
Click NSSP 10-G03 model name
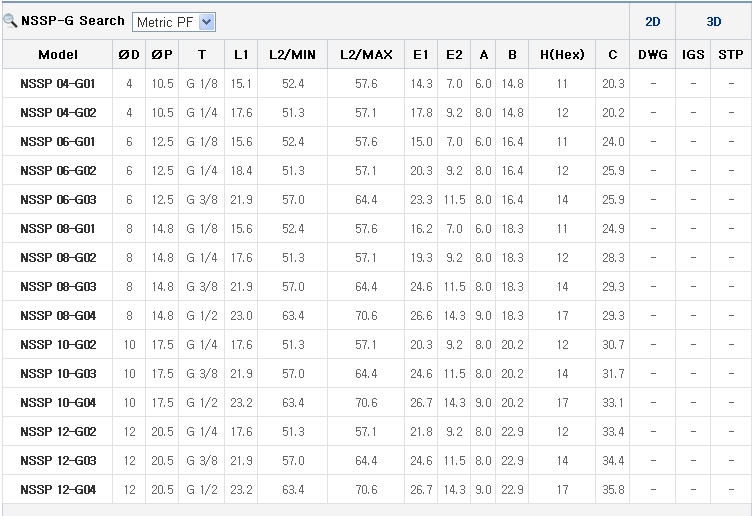[58, 374]
